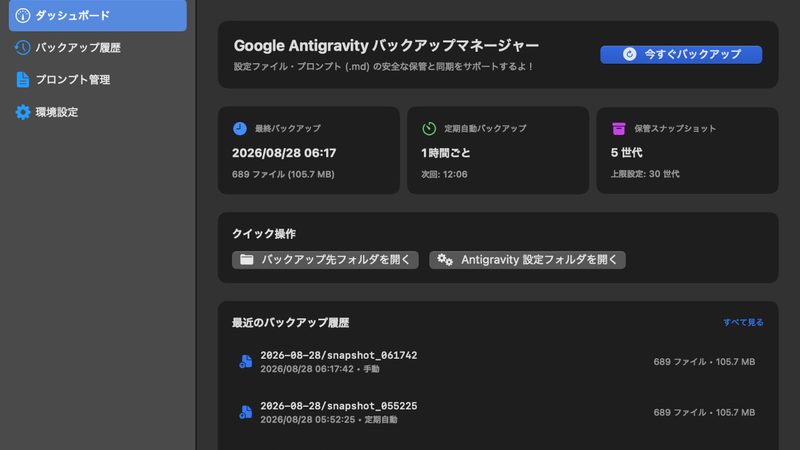Open the Antigravity 設定フォルダを開く button

(x=528, y=260)
